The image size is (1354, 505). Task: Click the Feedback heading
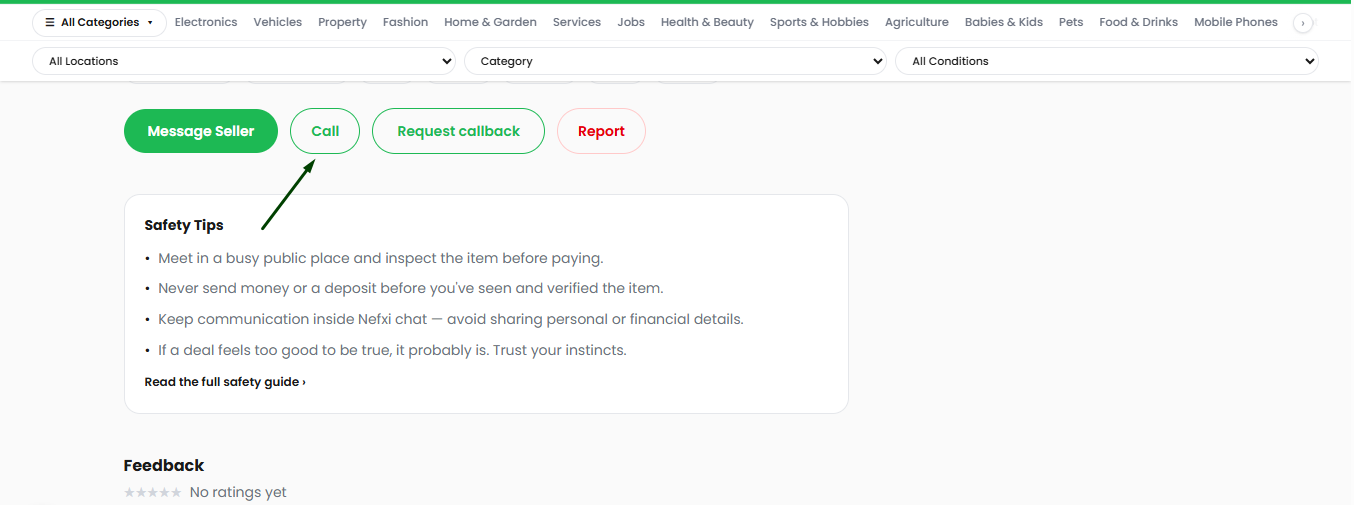click(x=164, y=465)
